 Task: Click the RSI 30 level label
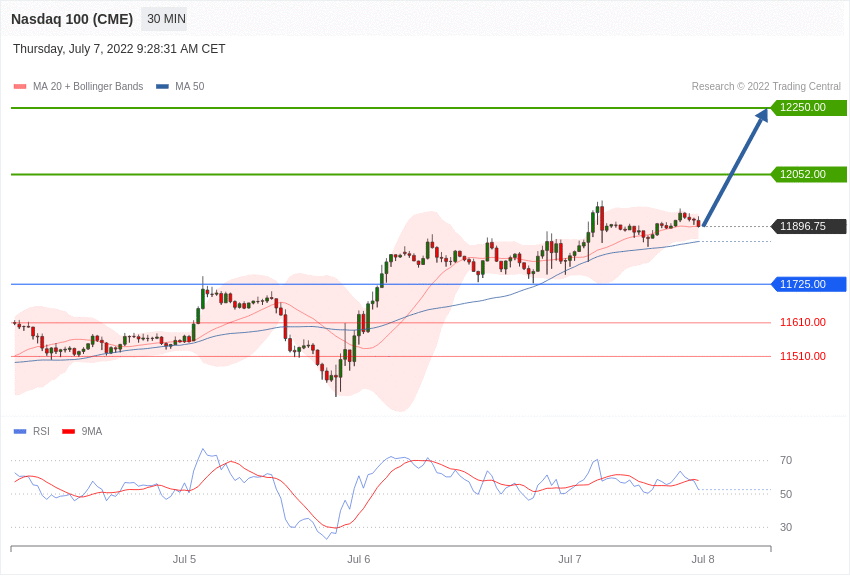tap(786, 527)
